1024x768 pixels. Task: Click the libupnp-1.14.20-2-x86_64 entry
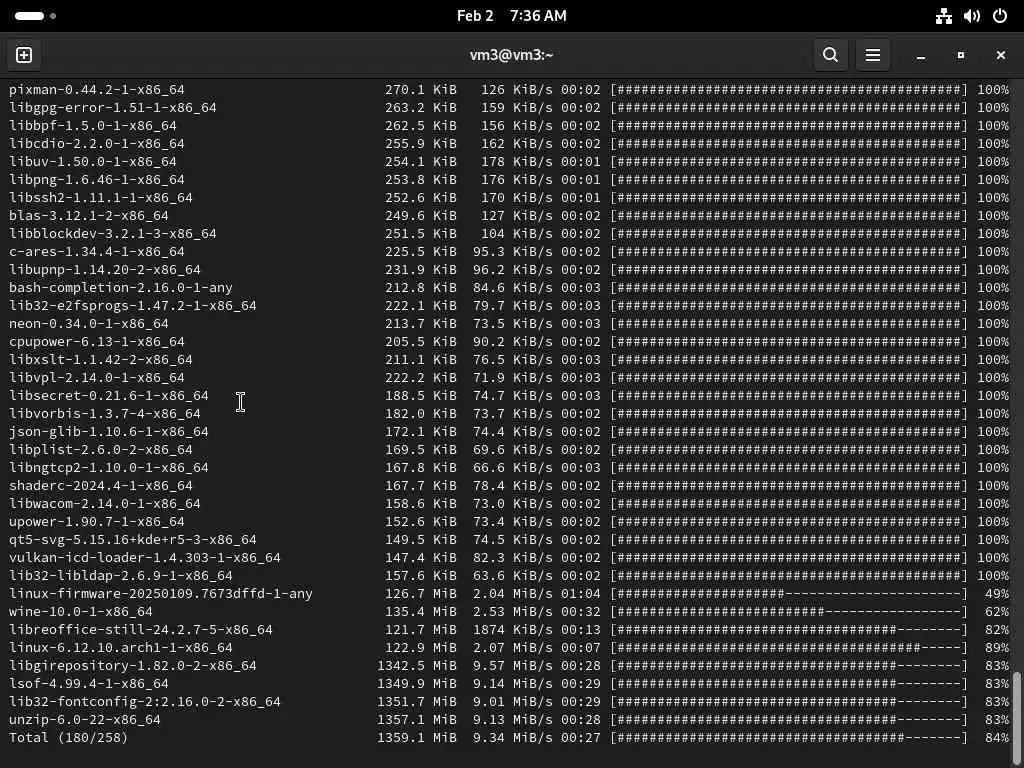click(x=104, y=269)
